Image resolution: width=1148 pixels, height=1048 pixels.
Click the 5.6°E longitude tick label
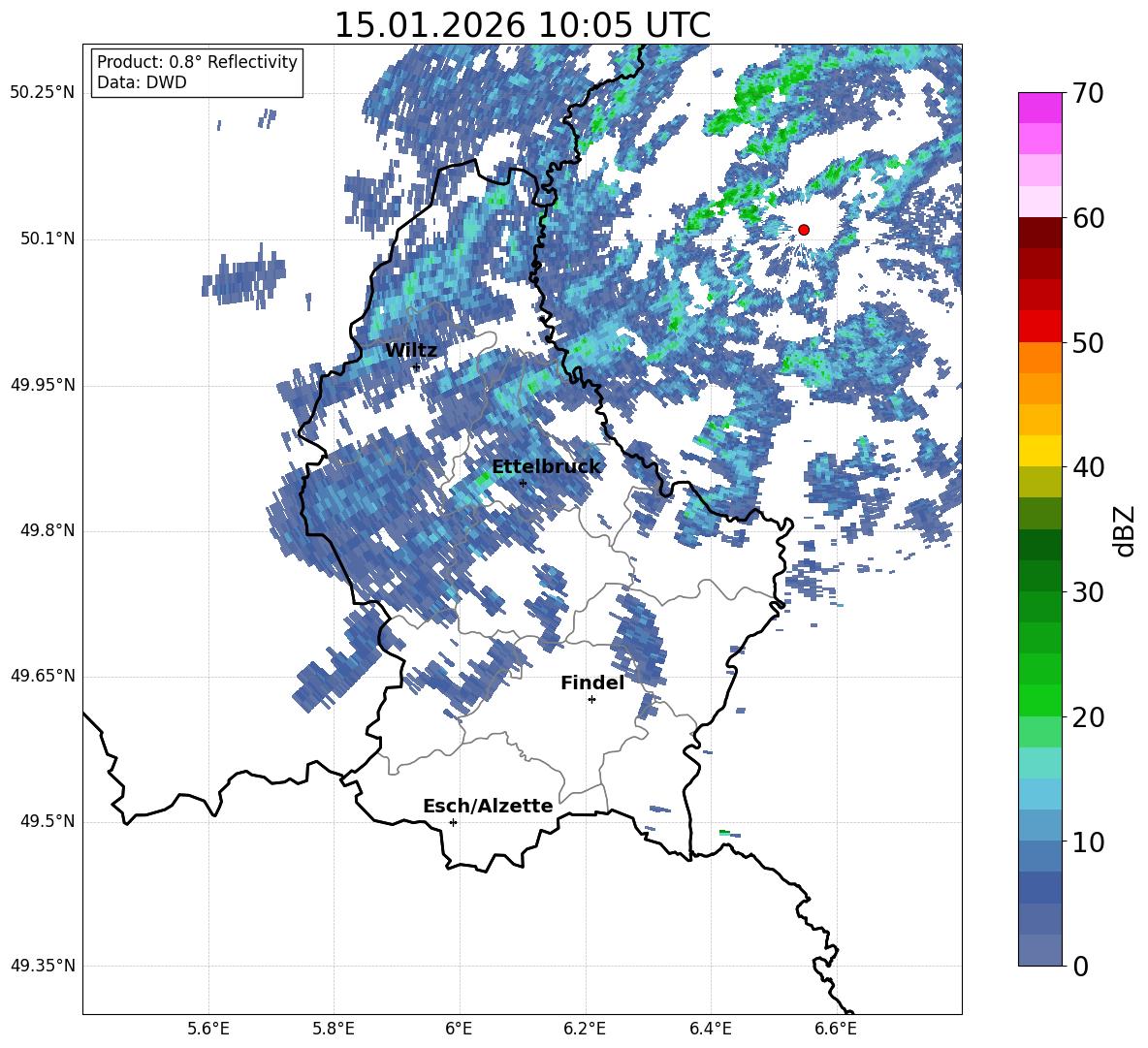point(208,1029)
